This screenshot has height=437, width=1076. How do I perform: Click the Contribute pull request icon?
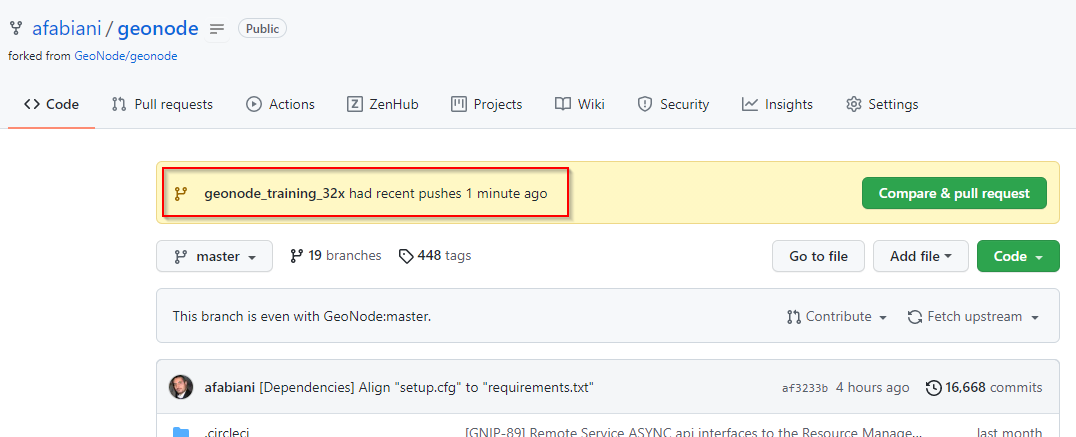pyautogui.click(x=794, y=317)
